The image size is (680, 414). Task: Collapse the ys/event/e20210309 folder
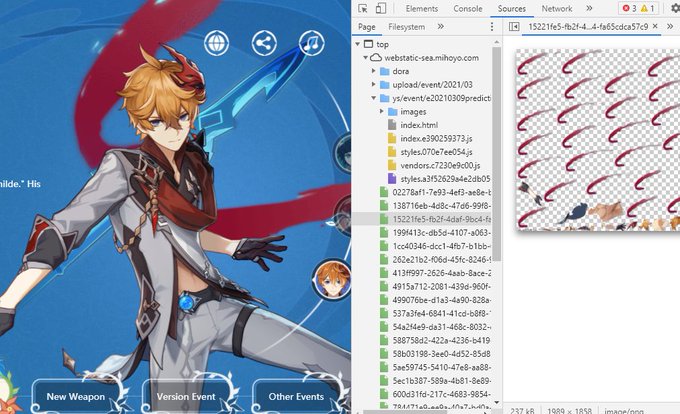coord(373,98)
